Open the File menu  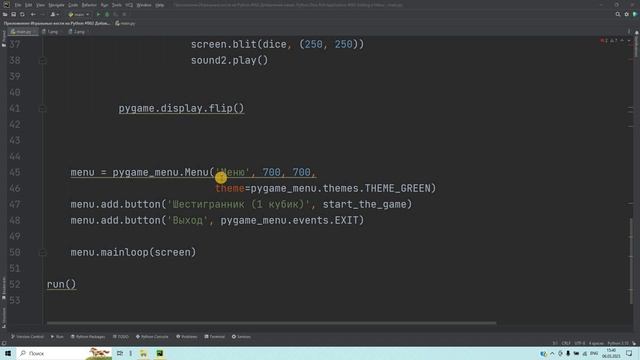click(18, 5)
